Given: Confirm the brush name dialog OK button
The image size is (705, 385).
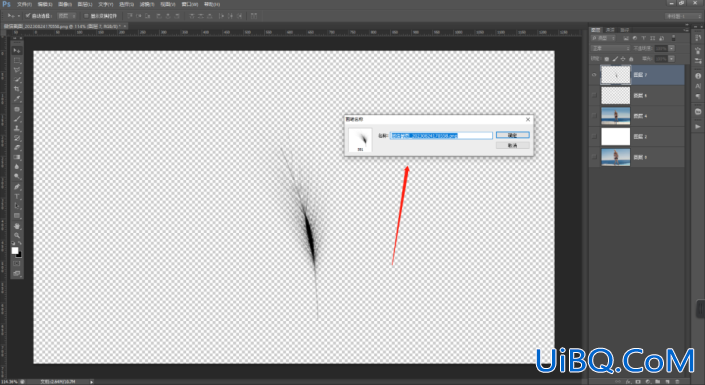Looking at the screenshot, I should (513, 135).
